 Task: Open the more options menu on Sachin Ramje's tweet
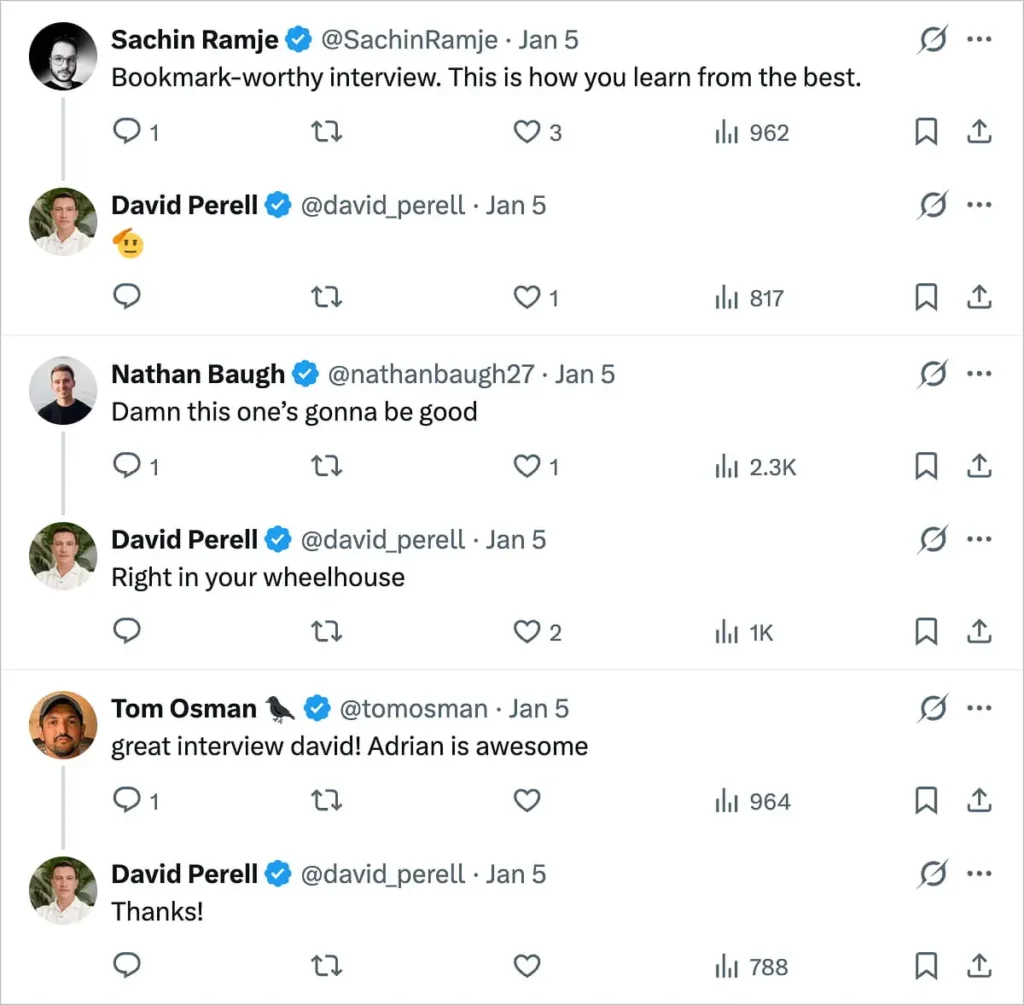pyautogui.click(x=979, y=39)
